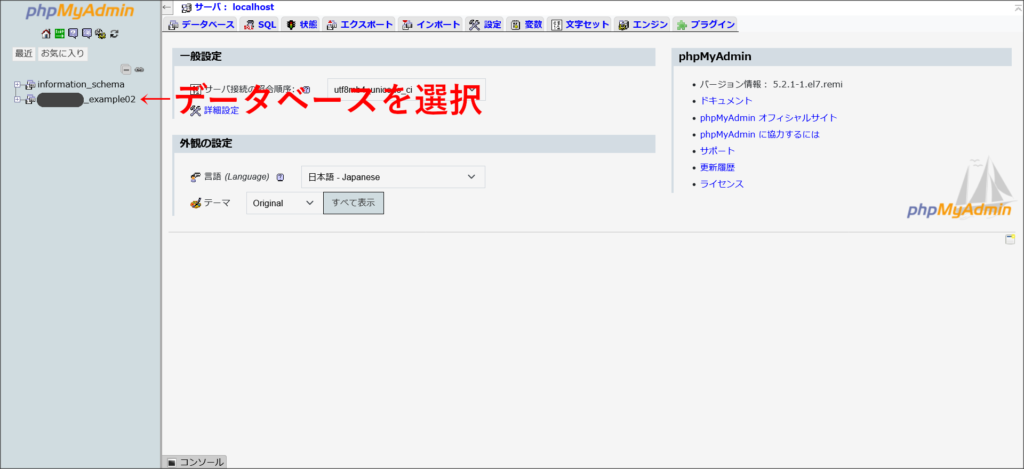Open the ドキュメント link
This screenshot has width=1024, height=469.
(726, 101)
